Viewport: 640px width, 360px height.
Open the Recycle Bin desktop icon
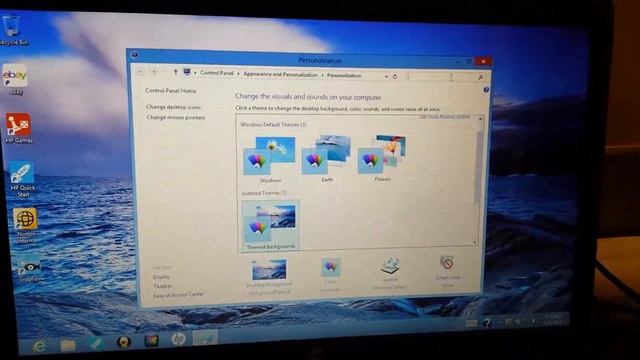12,29
